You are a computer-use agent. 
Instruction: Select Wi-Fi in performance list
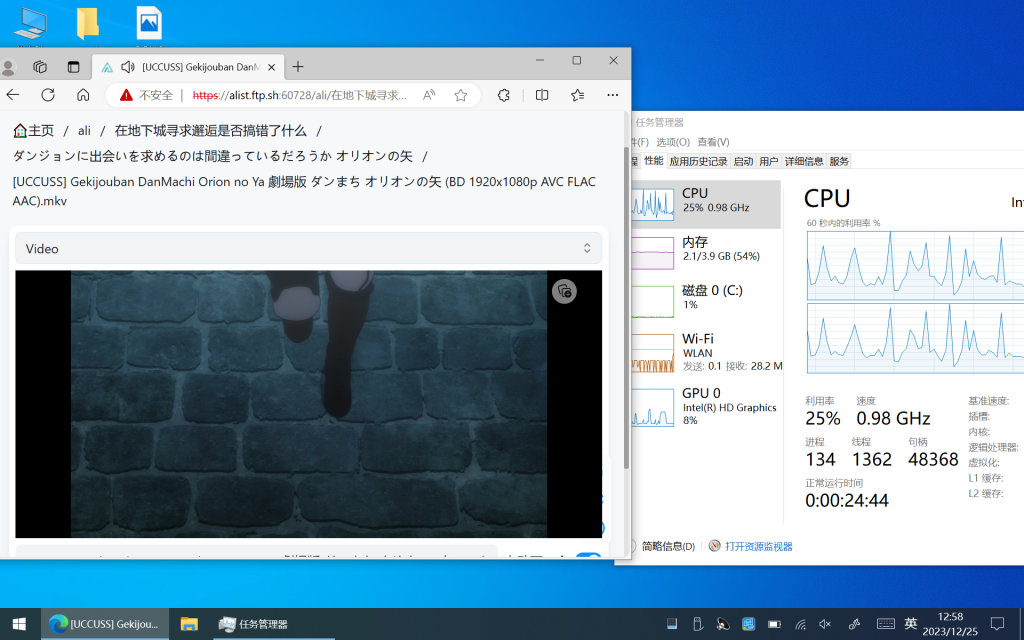pos(705,353)
